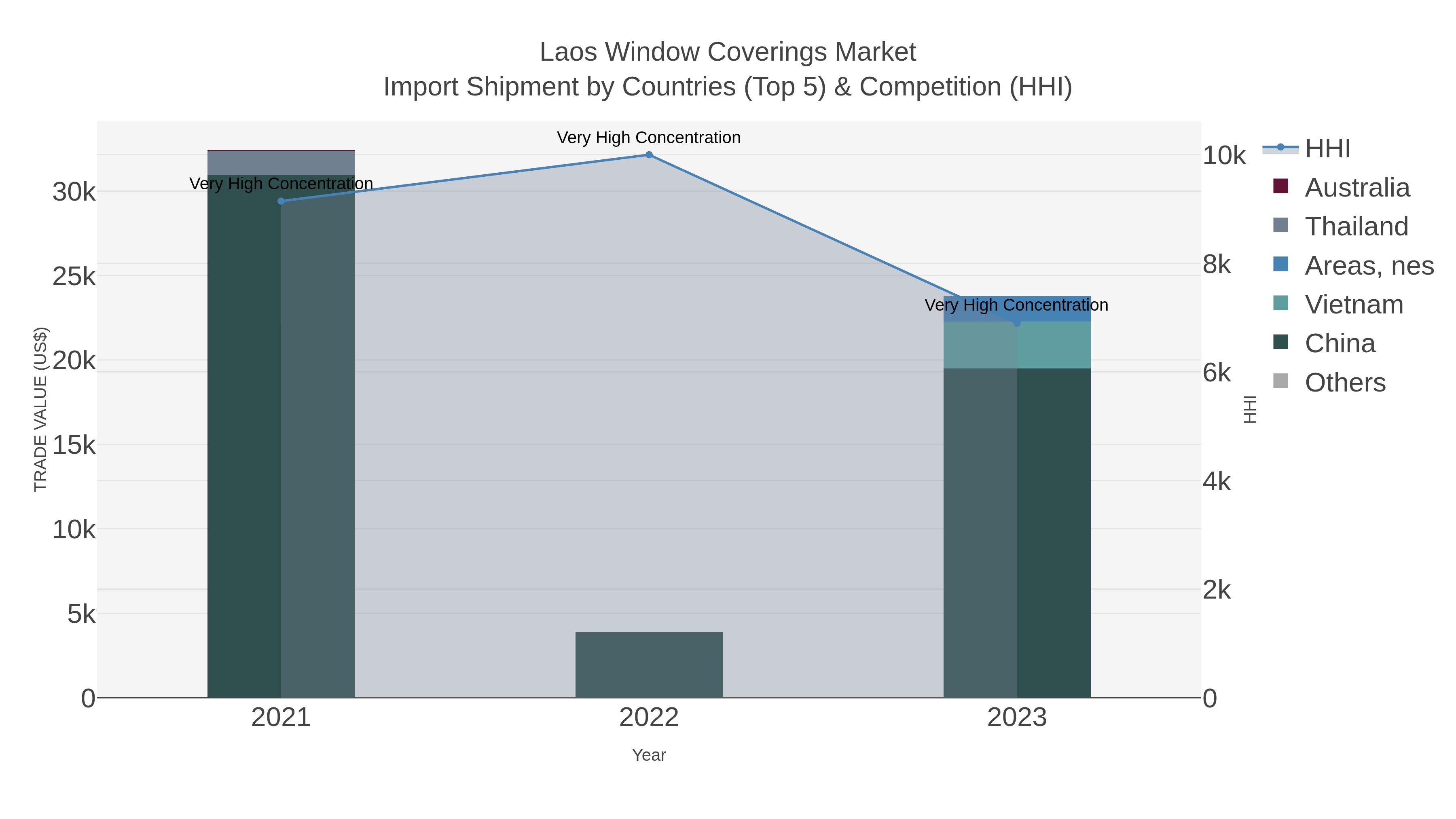
Task: Click the Laos Window Coverings Market title
Action: [x=728, y=52]
